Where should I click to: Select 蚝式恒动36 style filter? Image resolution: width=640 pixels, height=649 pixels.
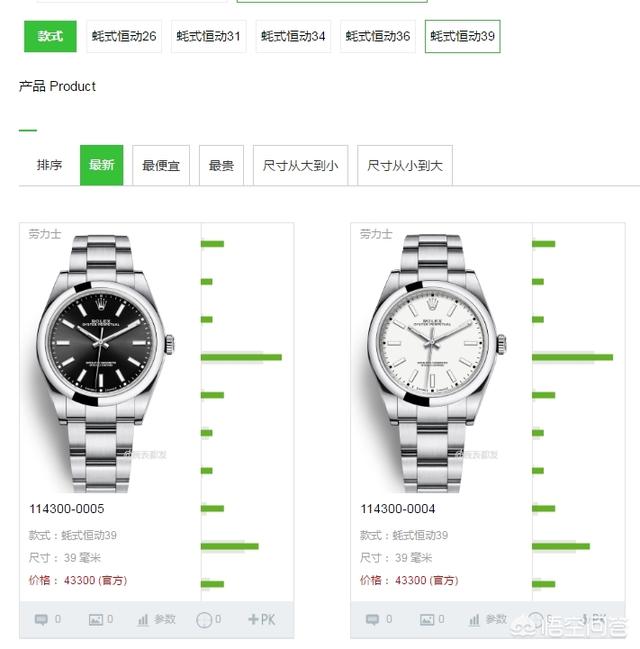tap(378, 36)
